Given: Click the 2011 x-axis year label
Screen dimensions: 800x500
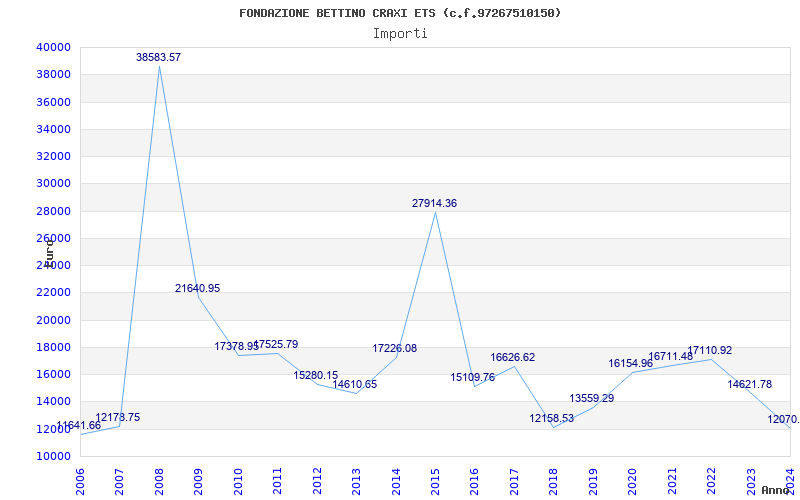Looking at the screenshot, I should pyautogui.click(x=278, y=481).
